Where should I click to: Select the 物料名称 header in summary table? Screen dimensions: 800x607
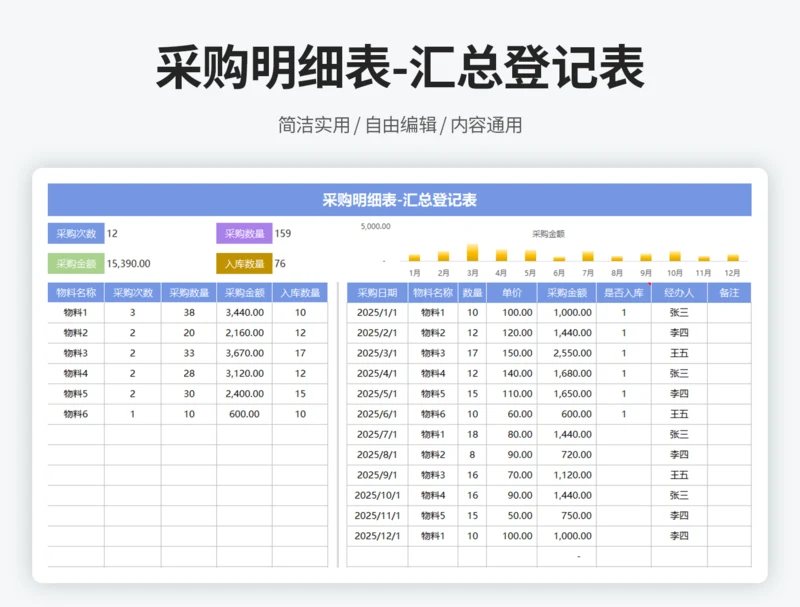point(76,293)
